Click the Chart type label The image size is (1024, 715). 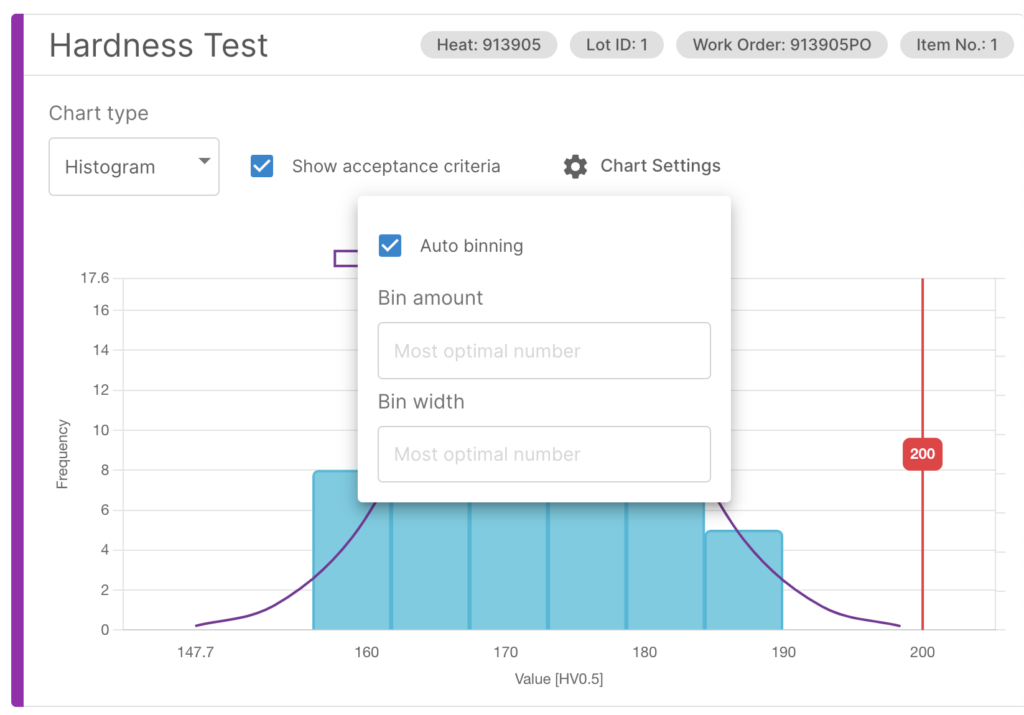[99, 113]
